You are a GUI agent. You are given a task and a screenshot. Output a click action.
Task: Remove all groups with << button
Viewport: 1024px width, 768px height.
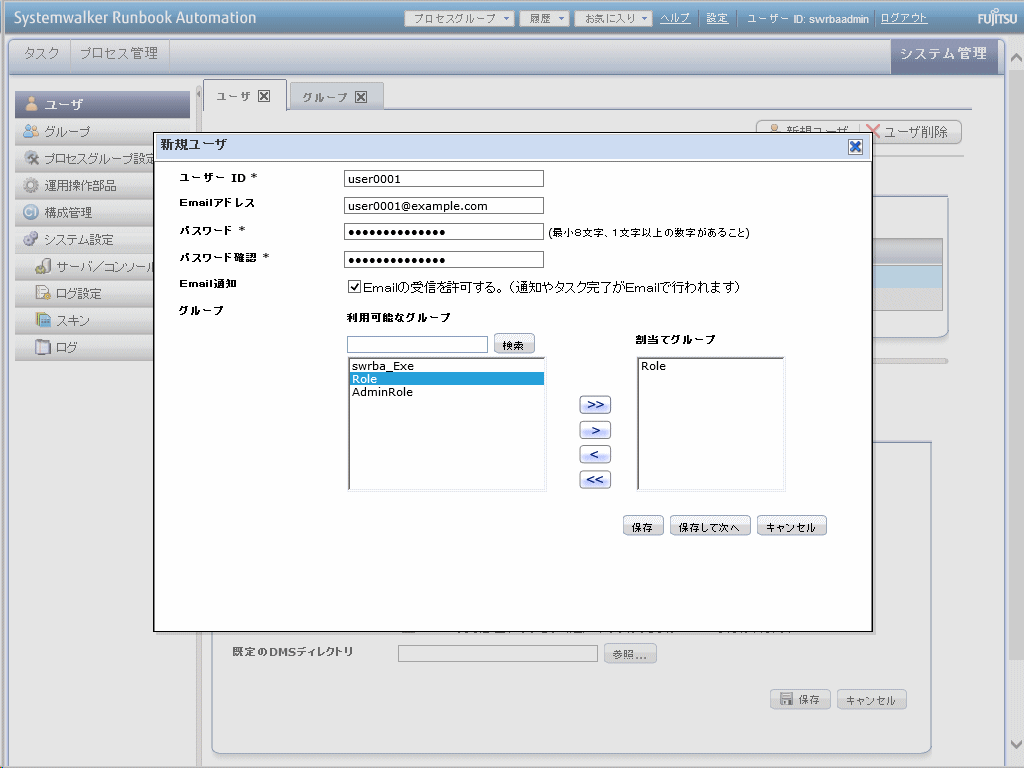(595, 479)
